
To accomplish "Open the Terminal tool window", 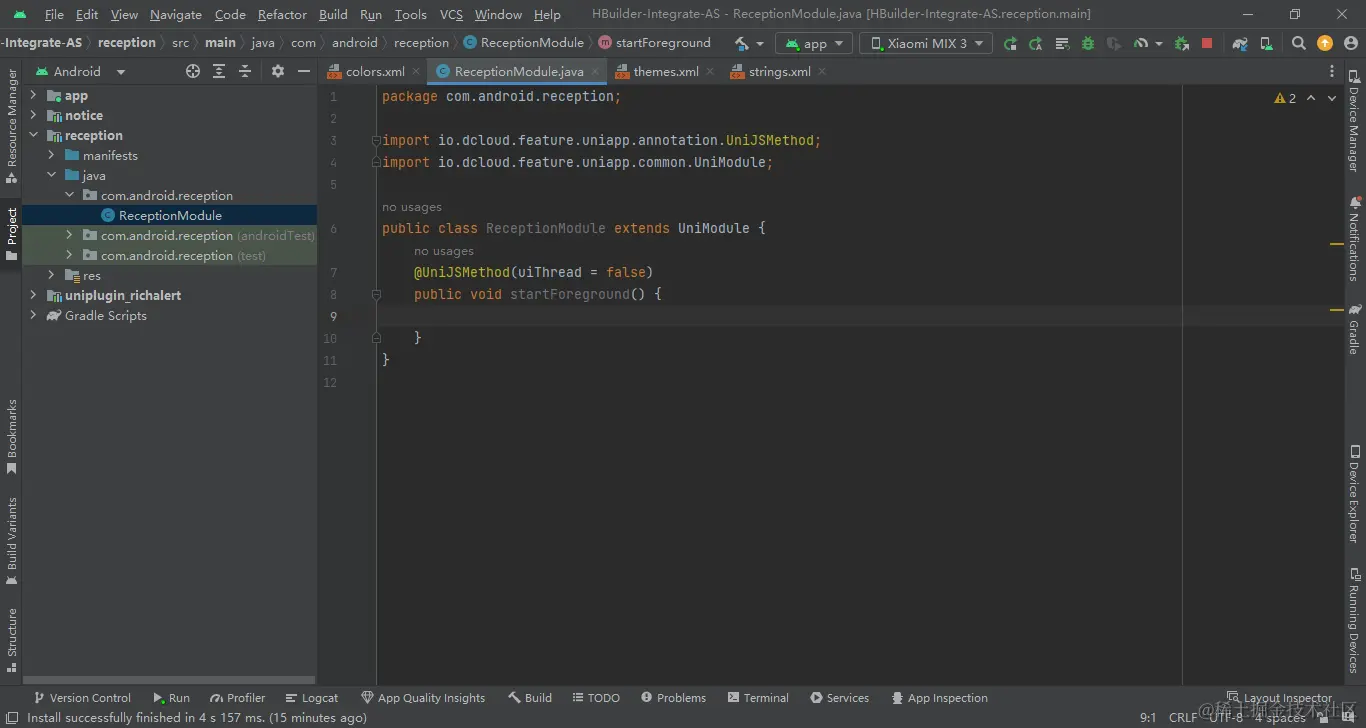I will [x=758, y=698].
